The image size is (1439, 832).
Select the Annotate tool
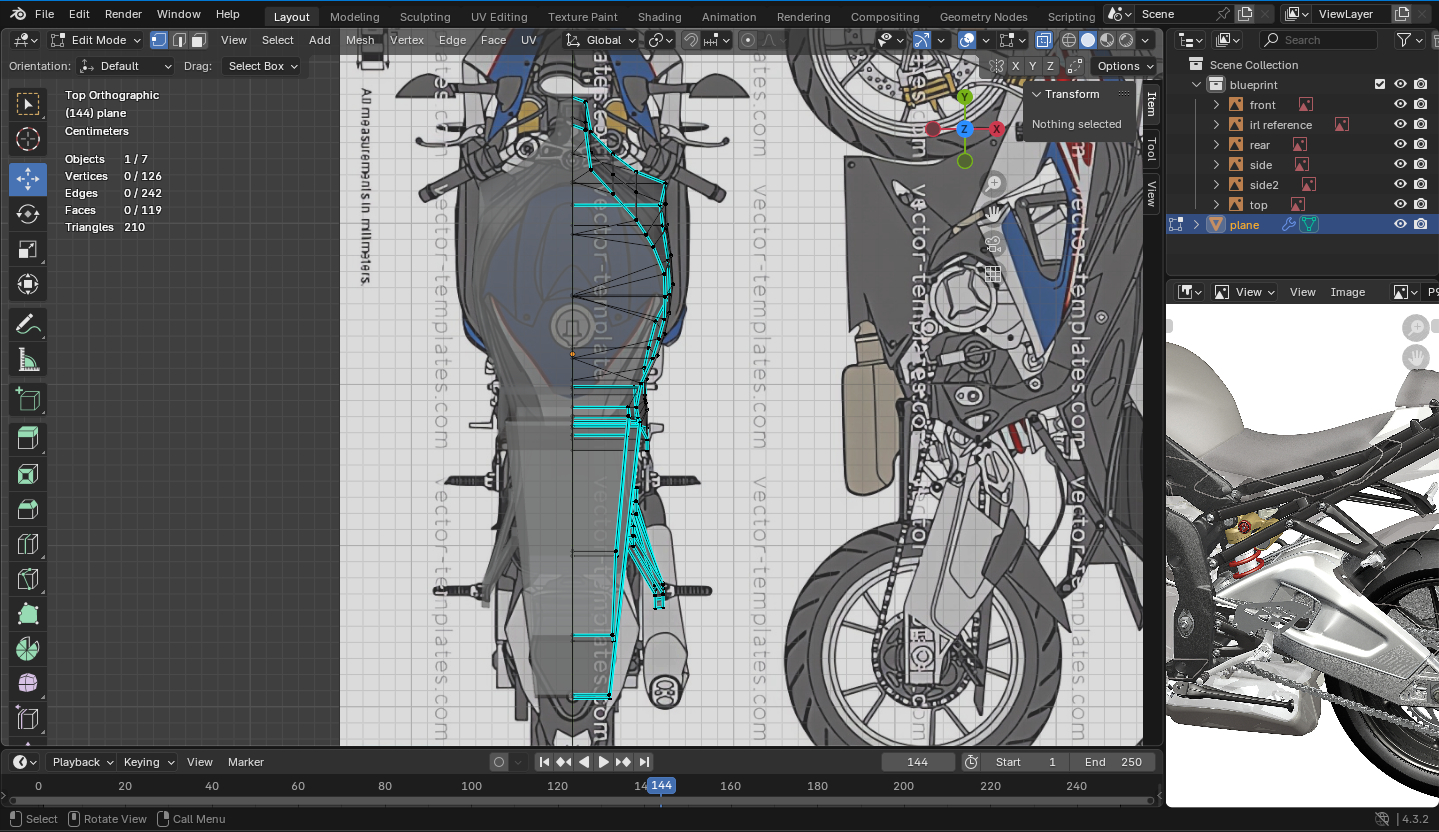tap(28, 324)
